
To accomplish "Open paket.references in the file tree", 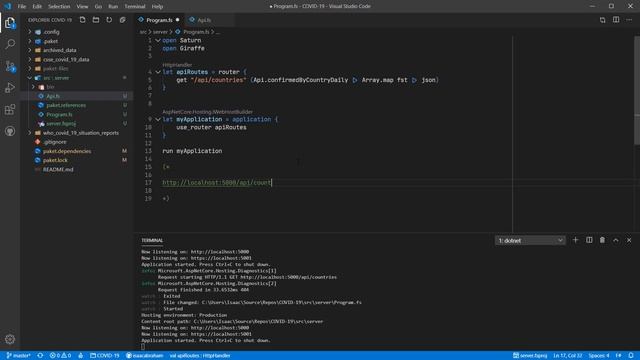I will (78, 105).
